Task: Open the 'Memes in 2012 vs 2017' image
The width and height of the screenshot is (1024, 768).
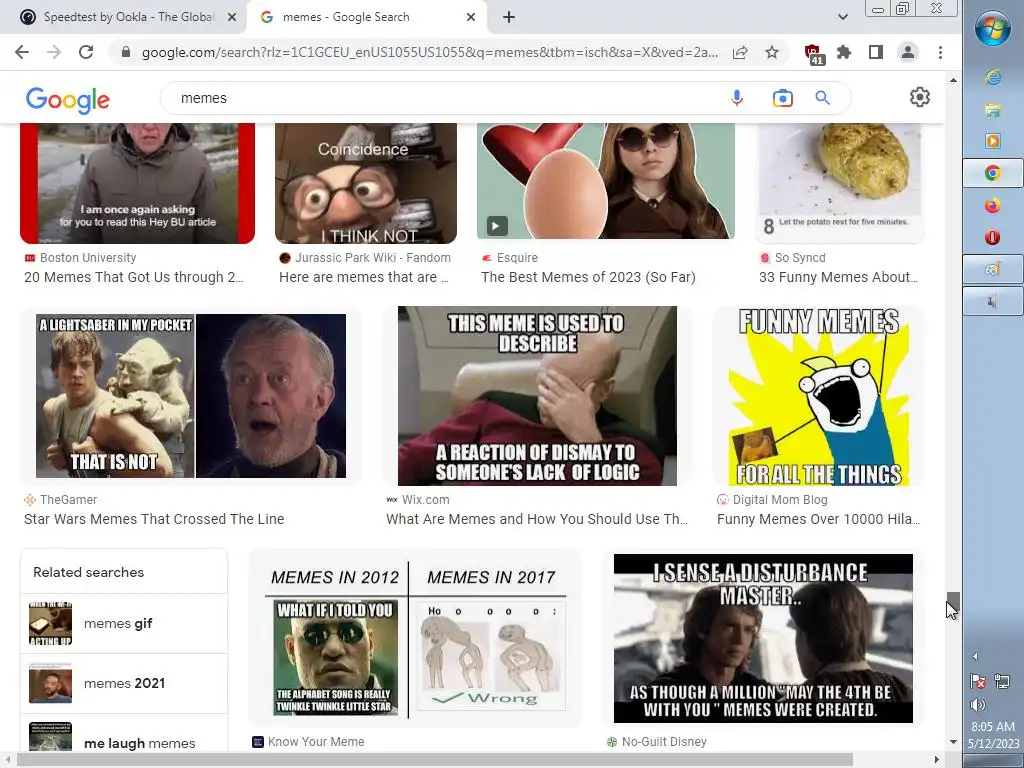Action: point(415,639)
